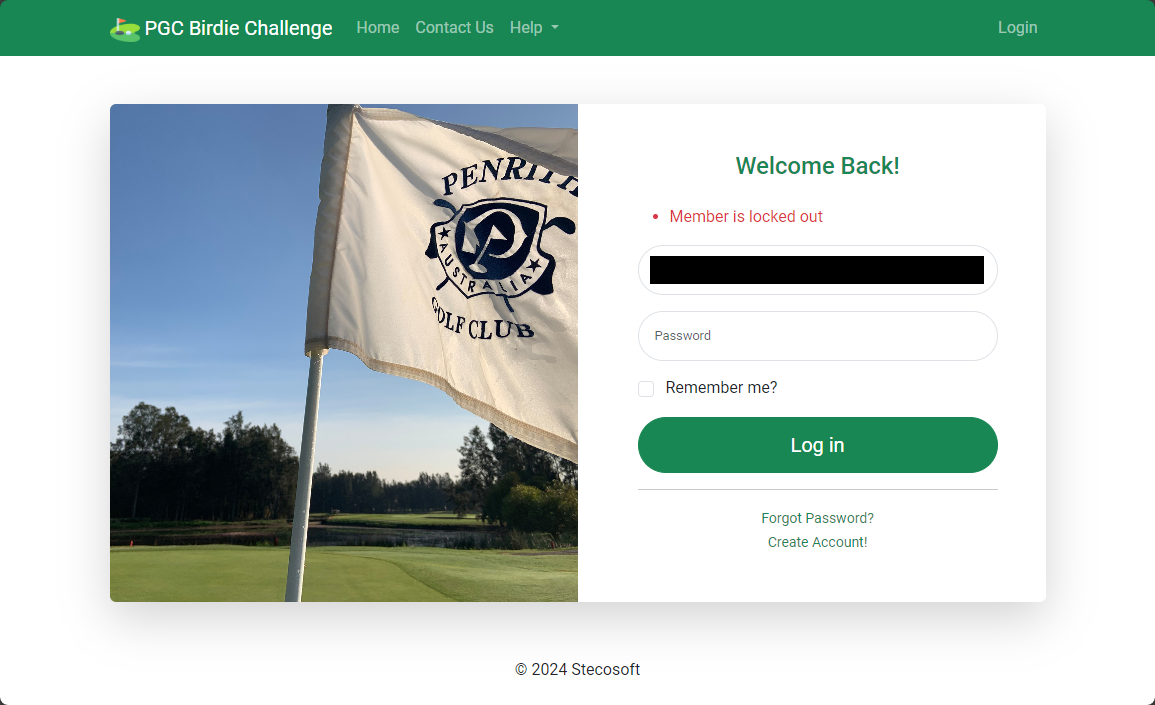The height and width of the screenshot is (705, 1155).
Task: Click into the Password field
Action: click(x=818, y=336)
